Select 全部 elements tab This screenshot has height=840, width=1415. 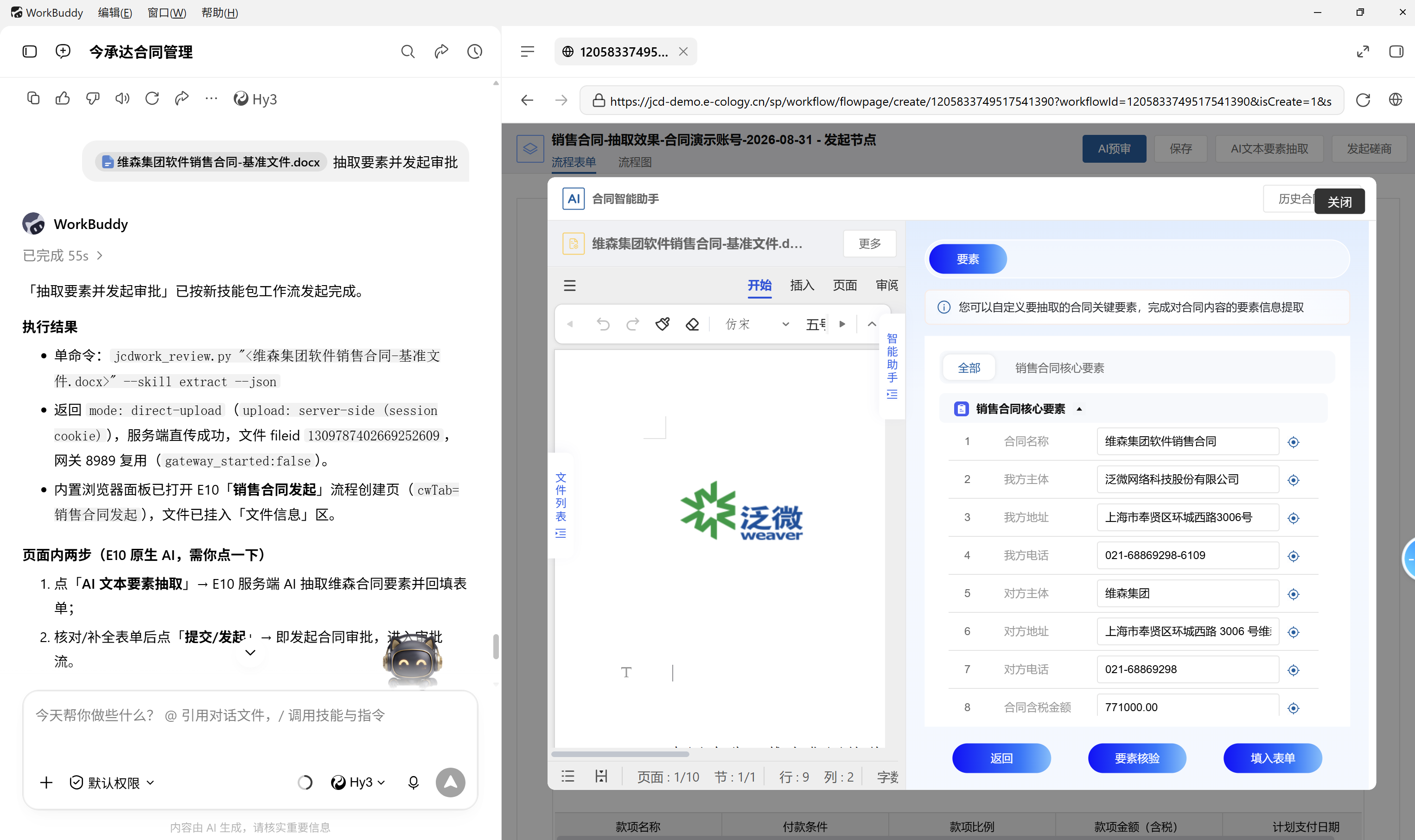point(969,368)
